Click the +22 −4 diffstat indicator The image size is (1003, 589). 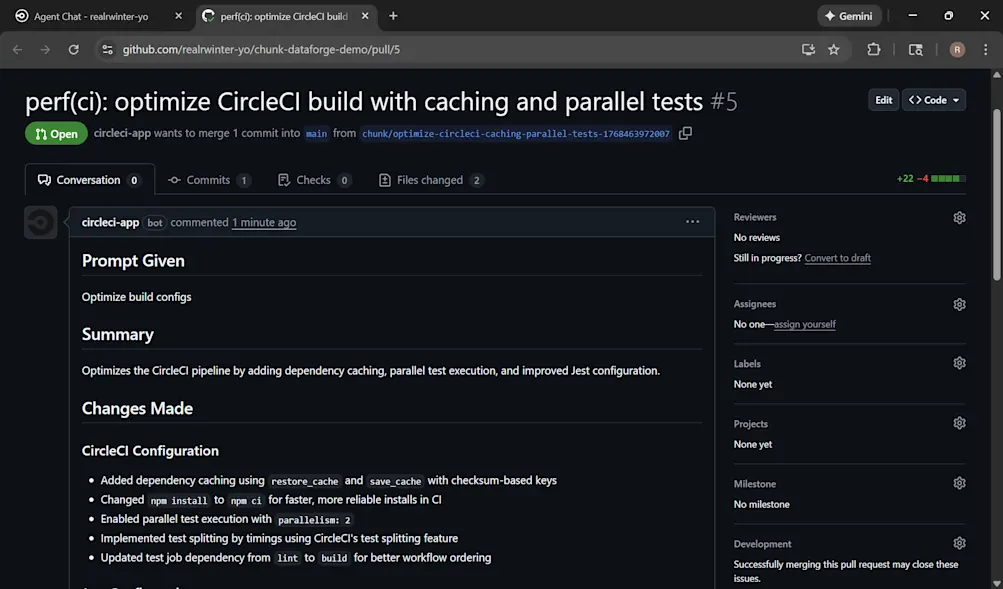931,178
